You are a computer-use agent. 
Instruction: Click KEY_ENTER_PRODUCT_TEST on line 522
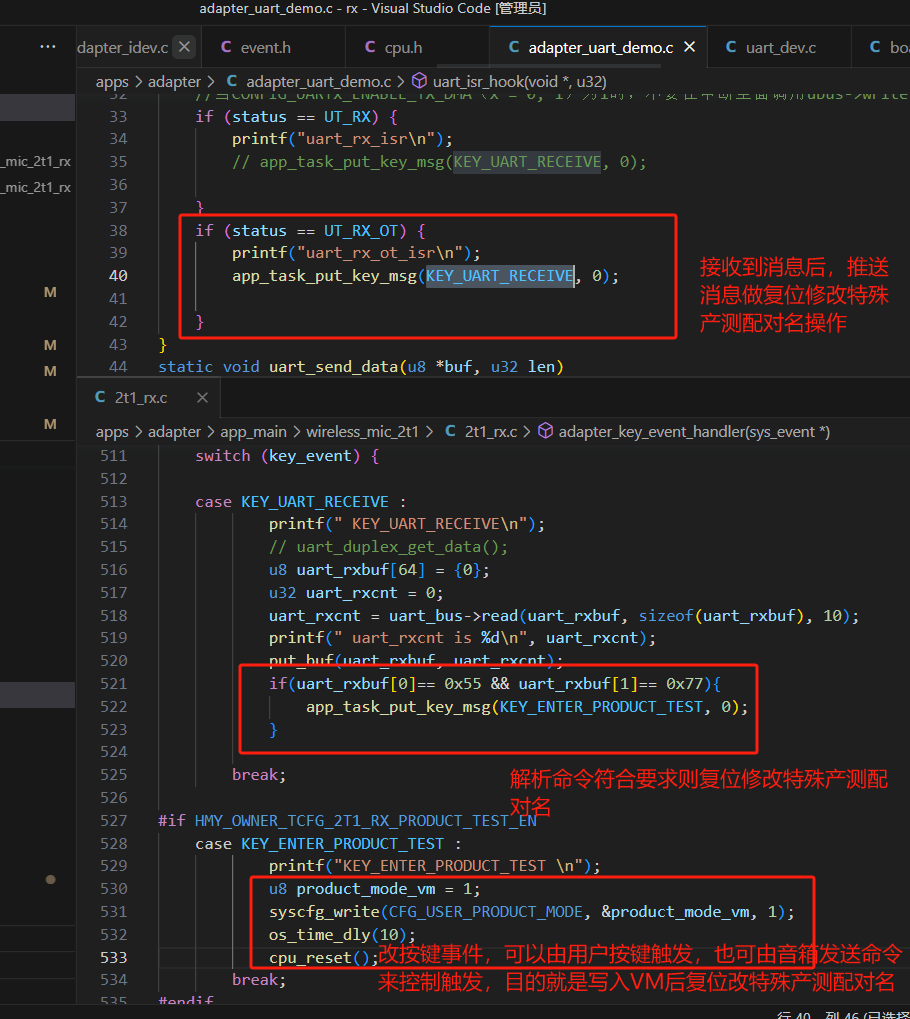(x=601, y=706)
